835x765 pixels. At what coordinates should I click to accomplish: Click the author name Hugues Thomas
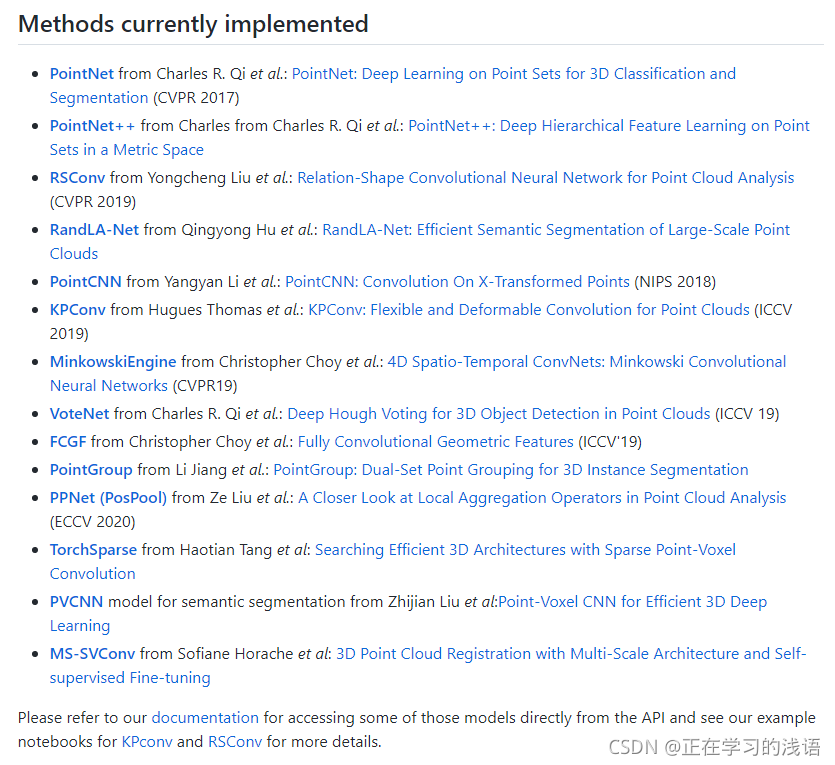pyautogui.click(x=205, y=310)
